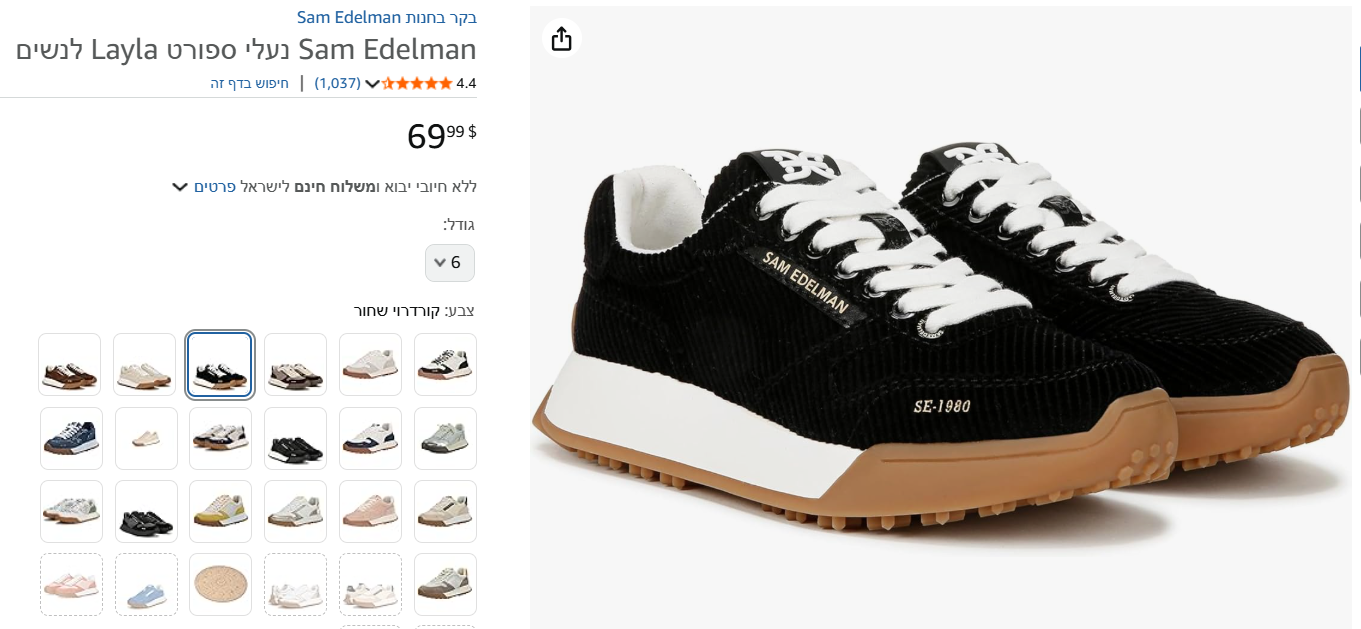Viewport: 1361px width, 629px height.
Task: Pick the navy denim sneaker color swatch
Action: 70,438
